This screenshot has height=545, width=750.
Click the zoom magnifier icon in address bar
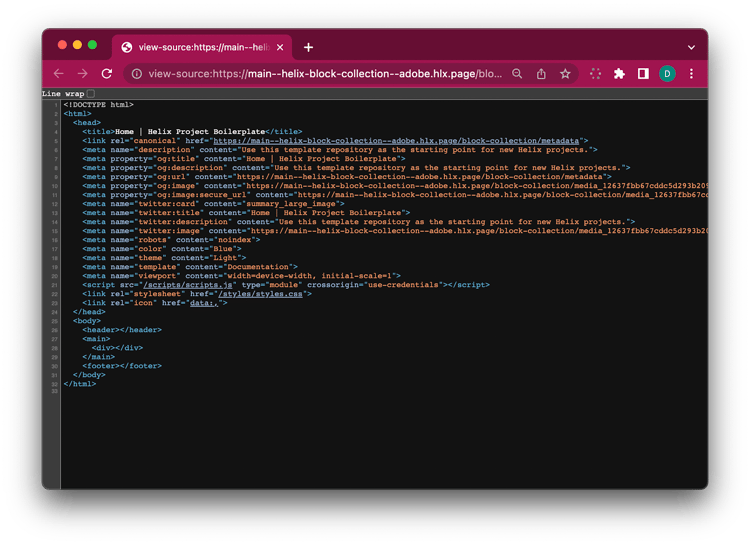point(517,73)
